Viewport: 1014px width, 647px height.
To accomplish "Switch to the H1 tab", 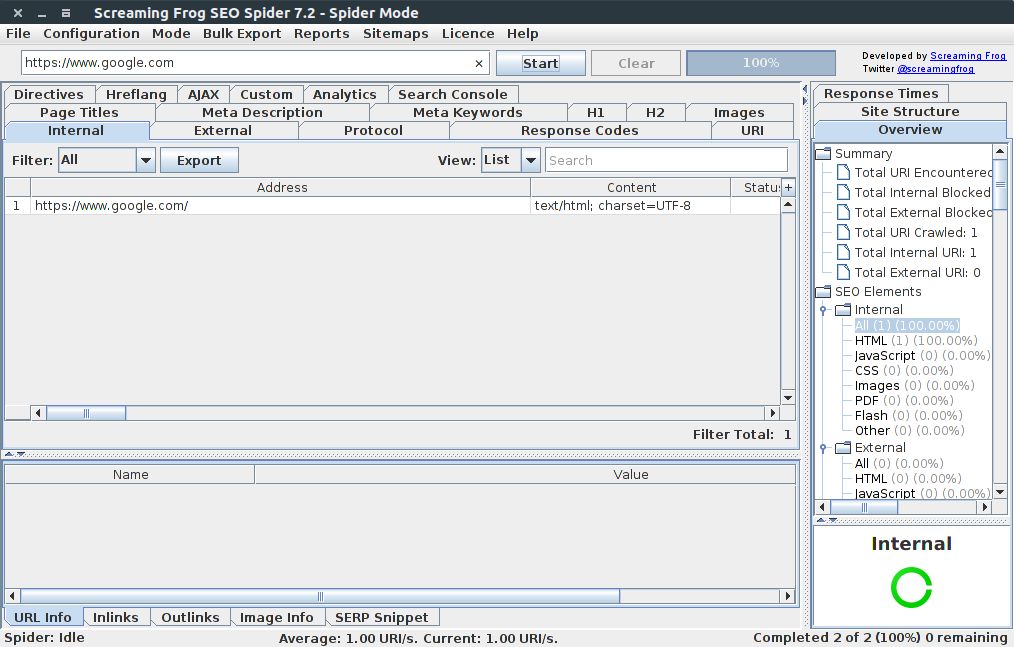I will click(x=596, y=113).
